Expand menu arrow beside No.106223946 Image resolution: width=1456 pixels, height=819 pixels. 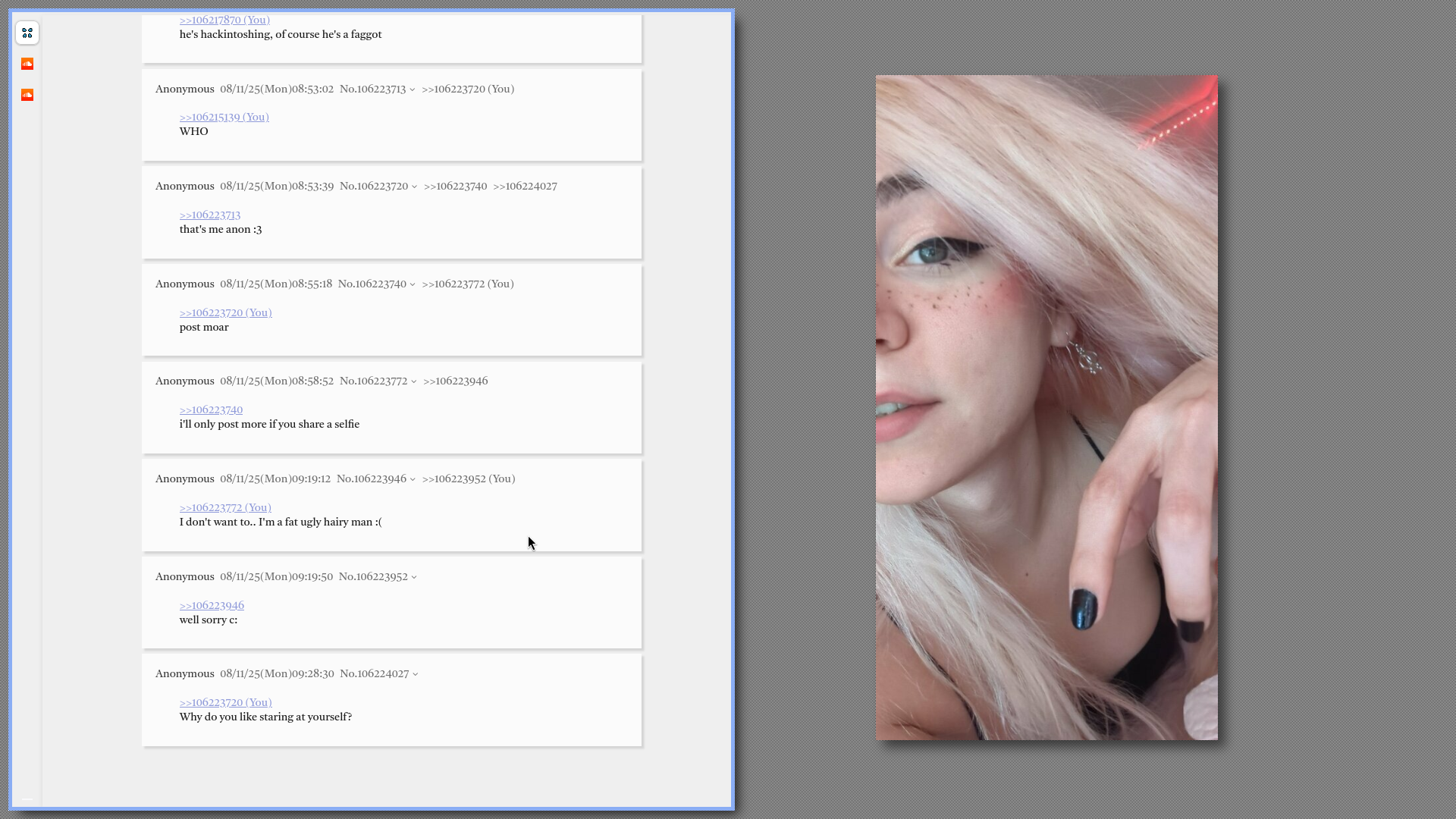pos(413,479)
